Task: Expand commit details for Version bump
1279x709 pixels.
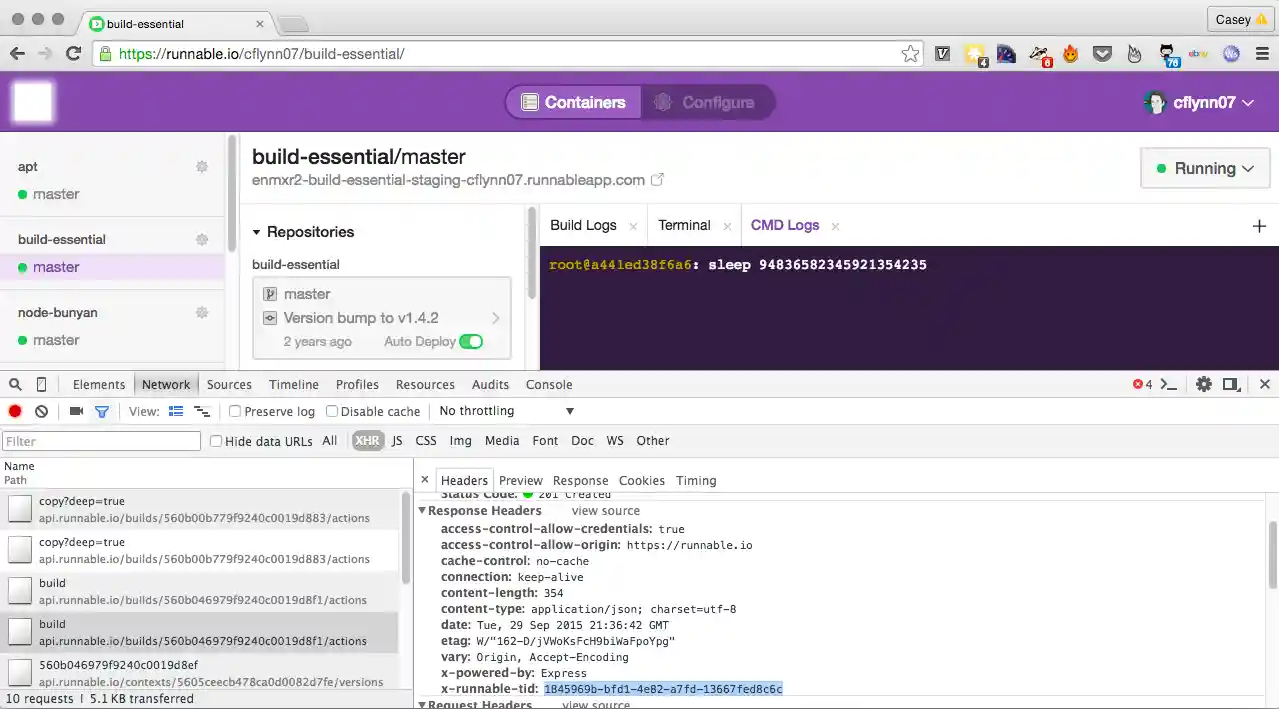Action: 495,318
